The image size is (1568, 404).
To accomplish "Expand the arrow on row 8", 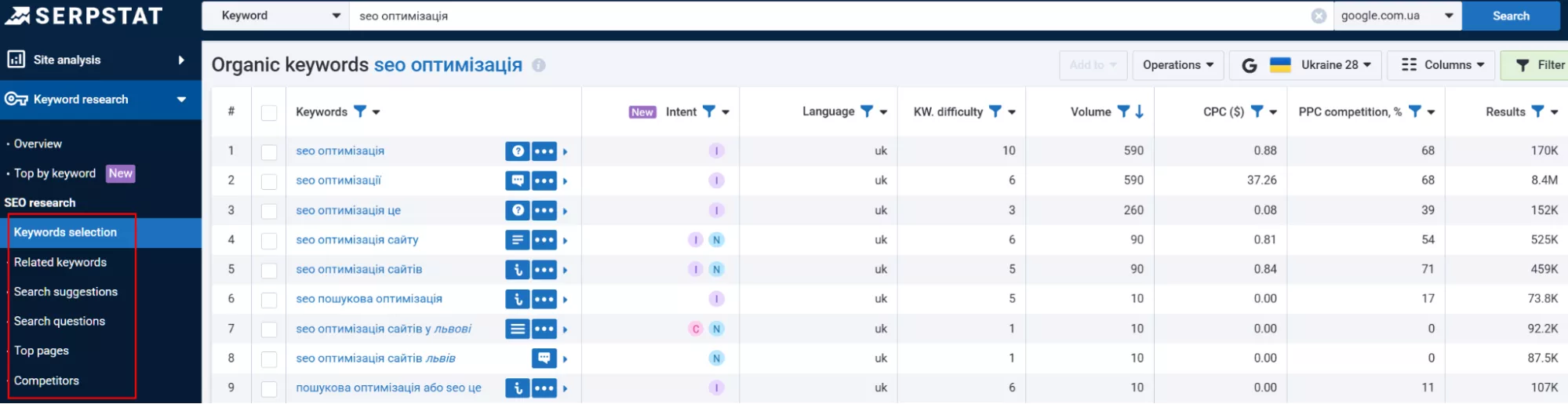I will pos(565,359).
